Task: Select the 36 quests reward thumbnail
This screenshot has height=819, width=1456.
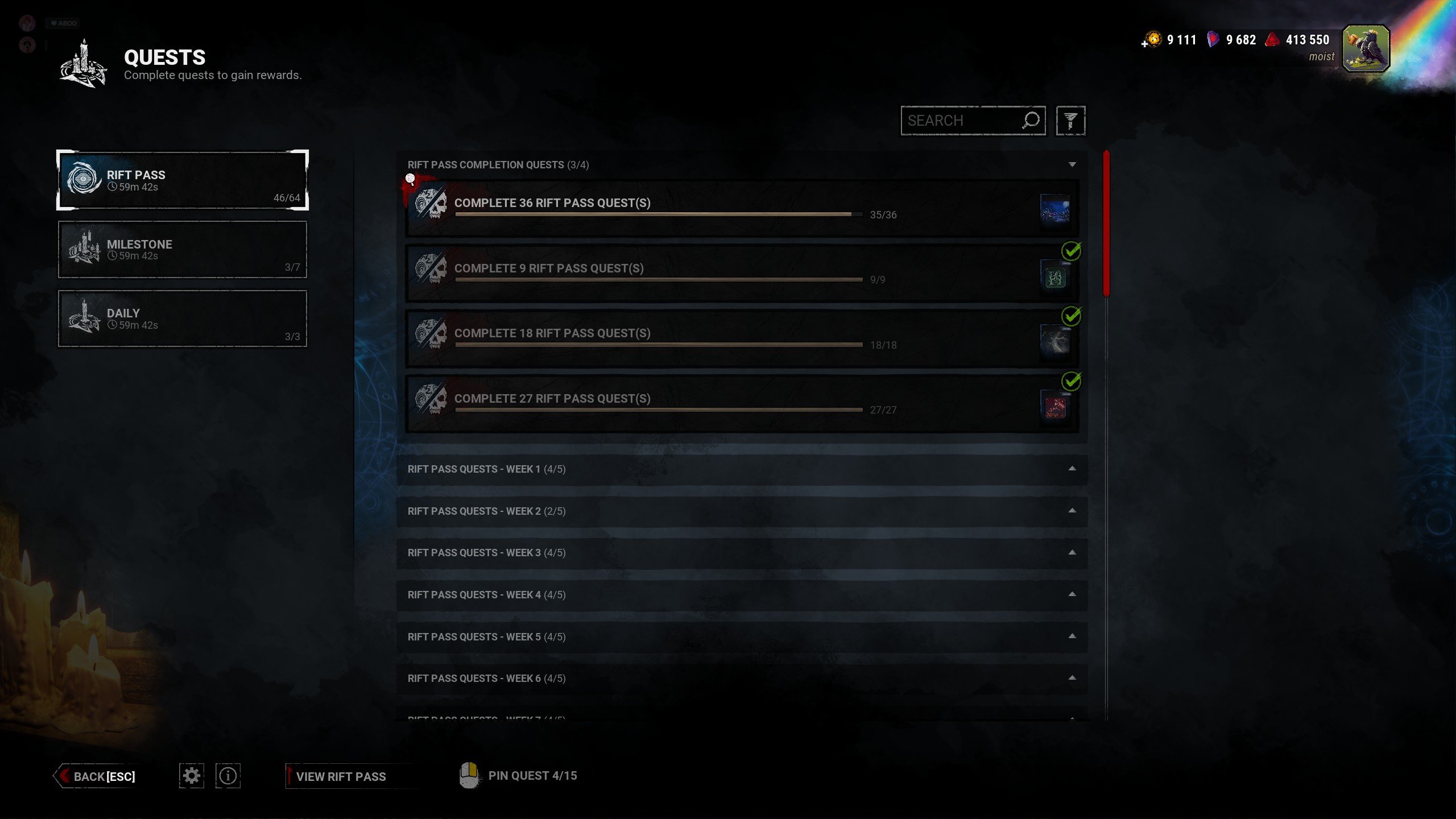Action: click(1055, 209)
